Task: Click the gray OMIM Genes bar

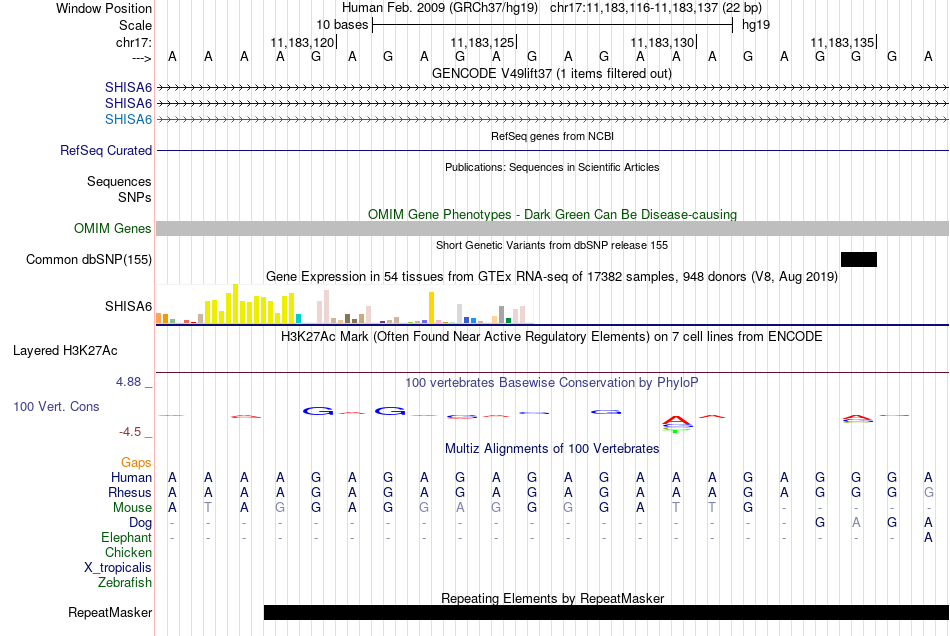Action: [553, 228]
